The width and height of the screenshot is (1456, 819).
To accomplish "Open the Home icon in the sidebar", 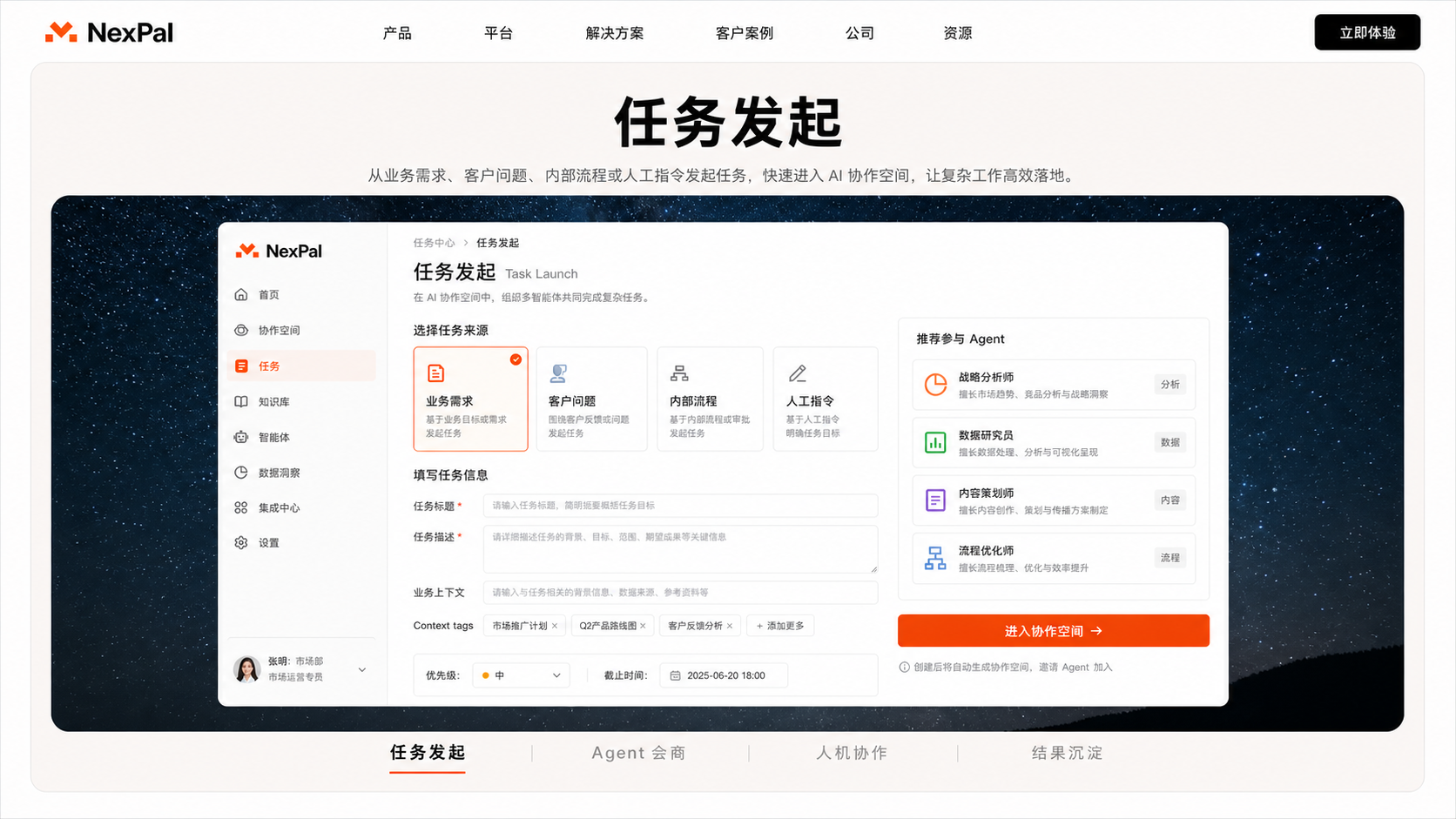I will pyautogui.click(x=241, y=295).
